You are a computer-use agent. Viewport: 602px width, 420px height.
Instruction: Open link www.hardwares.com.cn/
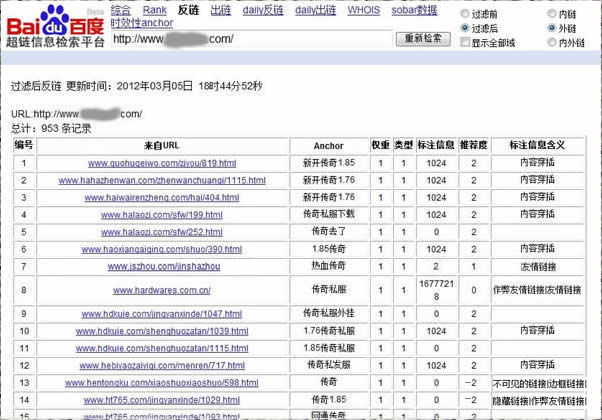tap(162, 291)
